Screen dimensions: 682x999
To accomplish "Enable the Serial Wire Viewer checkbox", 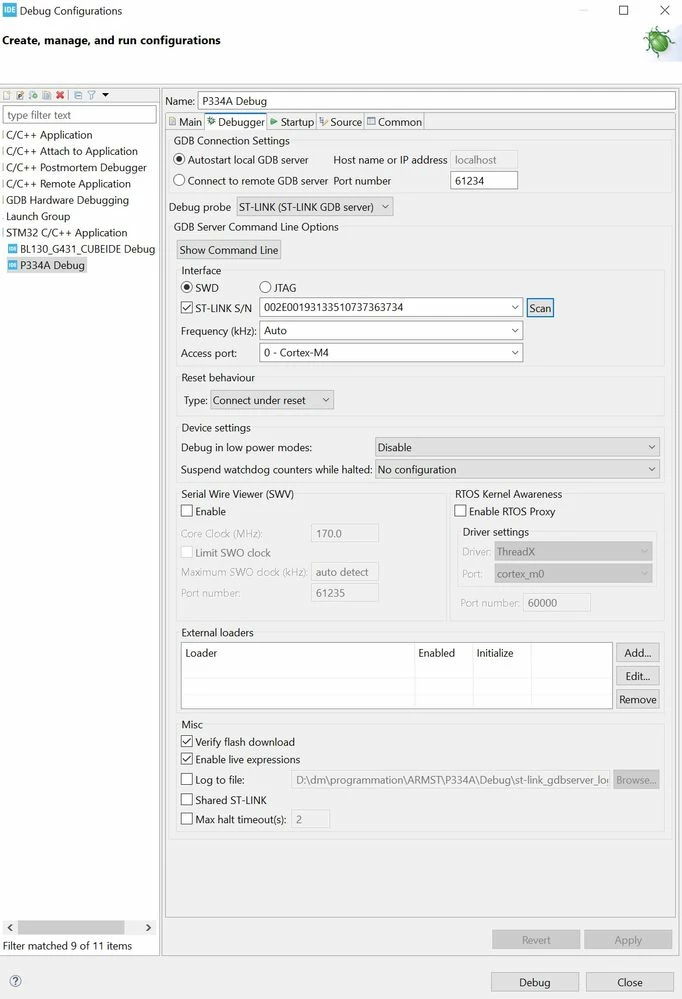I will click(187, 511).
